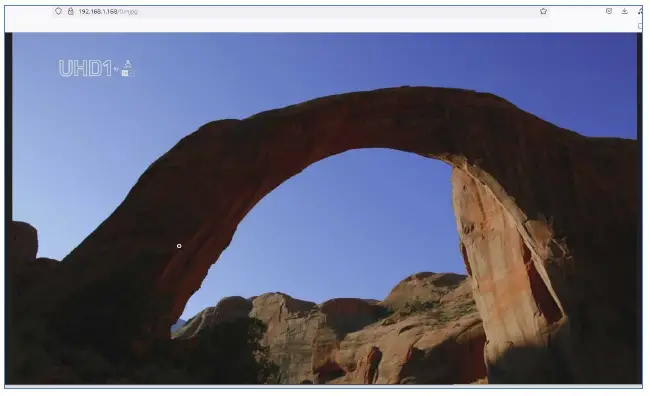This screenshot has width=650, height=396.
Task: Click the Save to Pocket icon
Action: 609,11
